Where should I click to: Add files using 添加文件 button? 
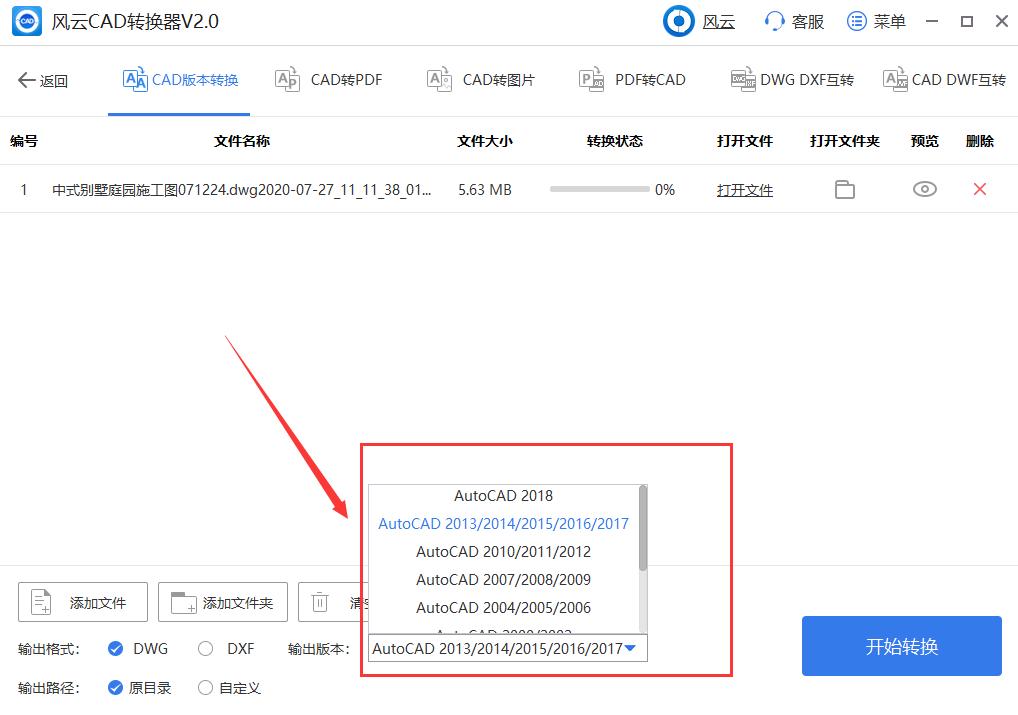tap(82, 601)
